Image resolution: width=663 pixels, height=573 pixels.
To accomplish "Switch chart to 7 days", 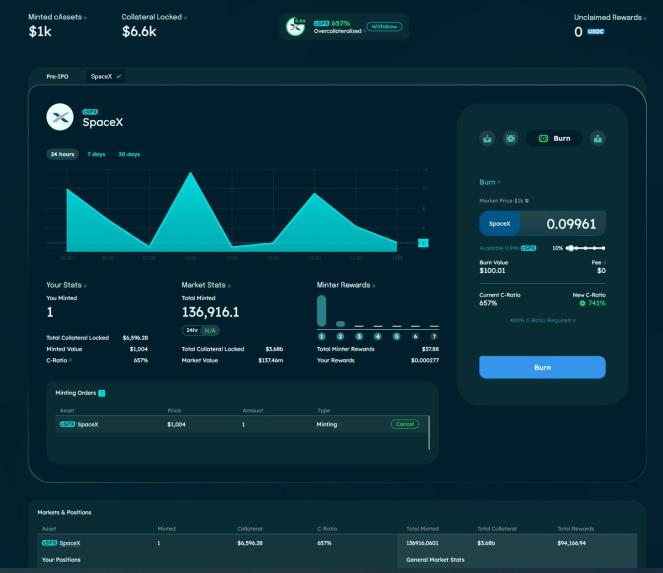I will tap(96, 154).
